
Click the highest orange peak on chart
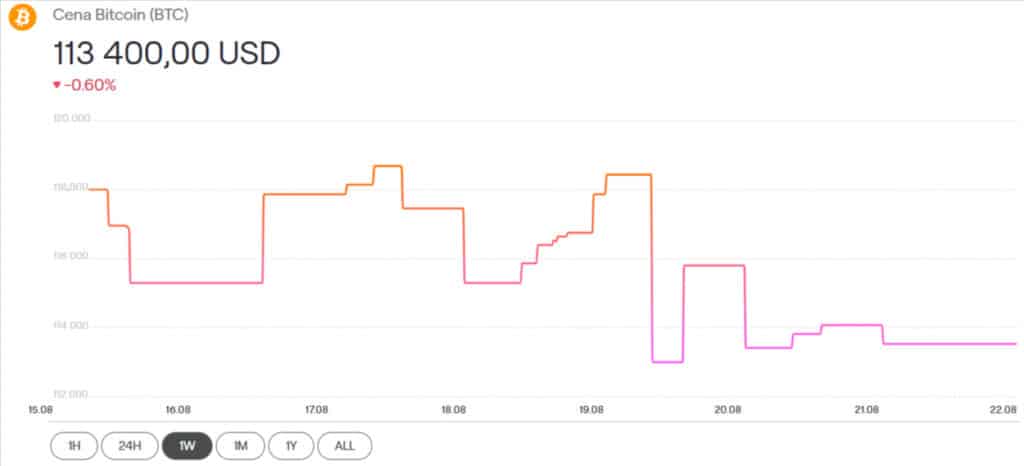pos(387,166)
